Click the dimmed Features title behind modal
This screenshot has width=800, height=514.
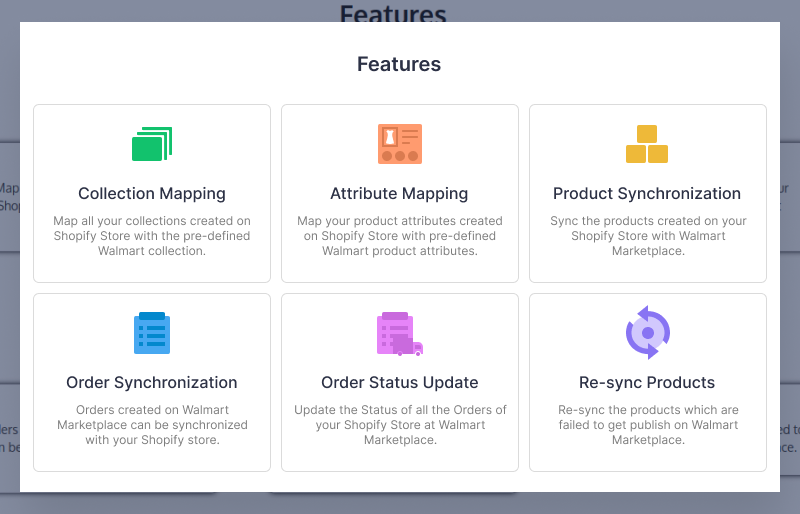click(x=393, y=13)
